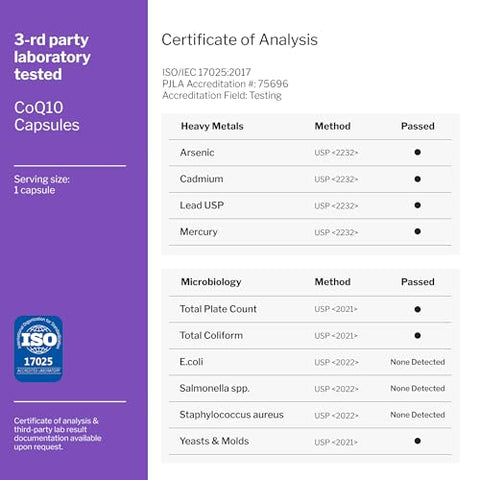Click the Total Coliform passed dot
The width and height of the screenshot is (480, 480).
tap(417, 336)
